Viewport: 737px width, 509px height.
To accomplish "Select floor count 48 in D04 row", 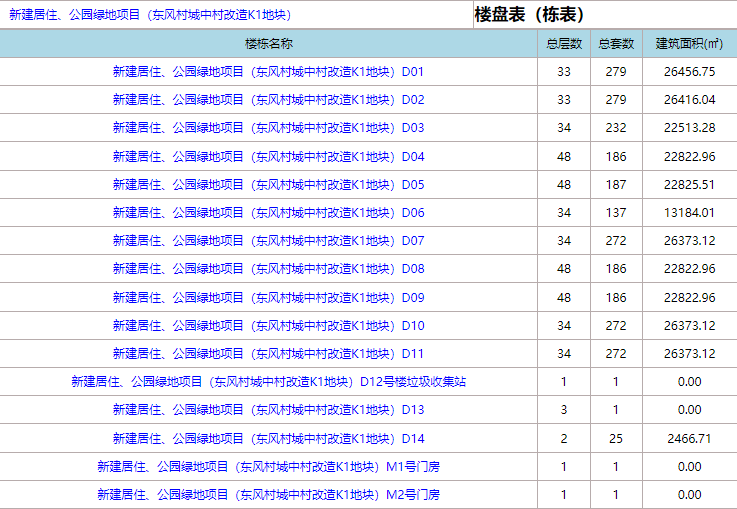I will coord(564,157).
